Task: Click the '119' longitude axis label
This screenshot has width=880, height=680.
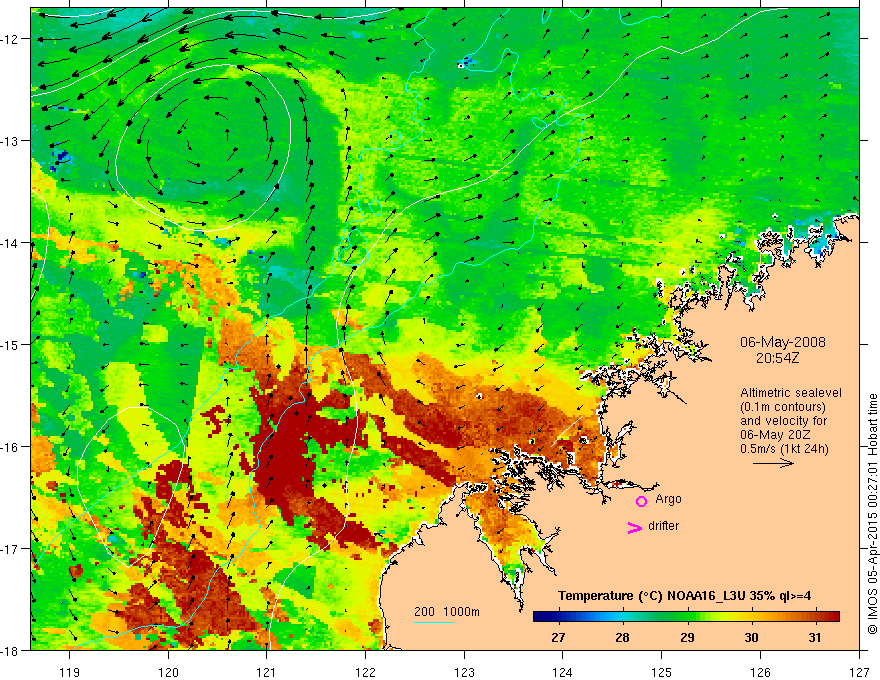Action: click(x=70, y=672)
